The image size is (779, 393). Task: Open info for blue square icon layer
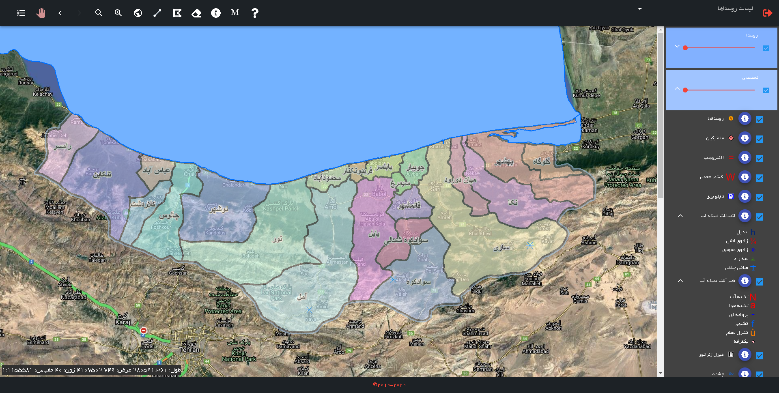pos(744,197)
